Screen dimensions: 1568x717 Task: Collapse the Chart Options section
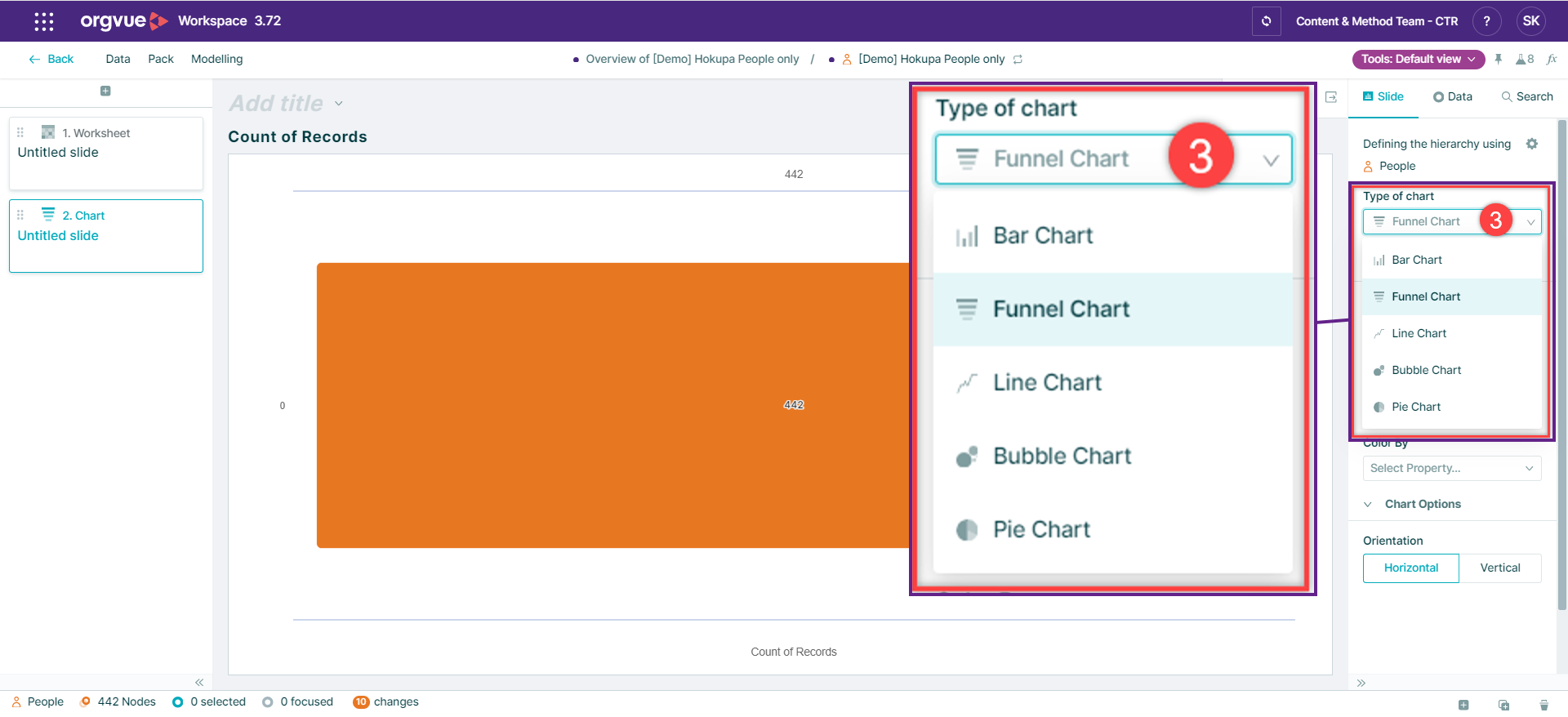[1368, 504]
